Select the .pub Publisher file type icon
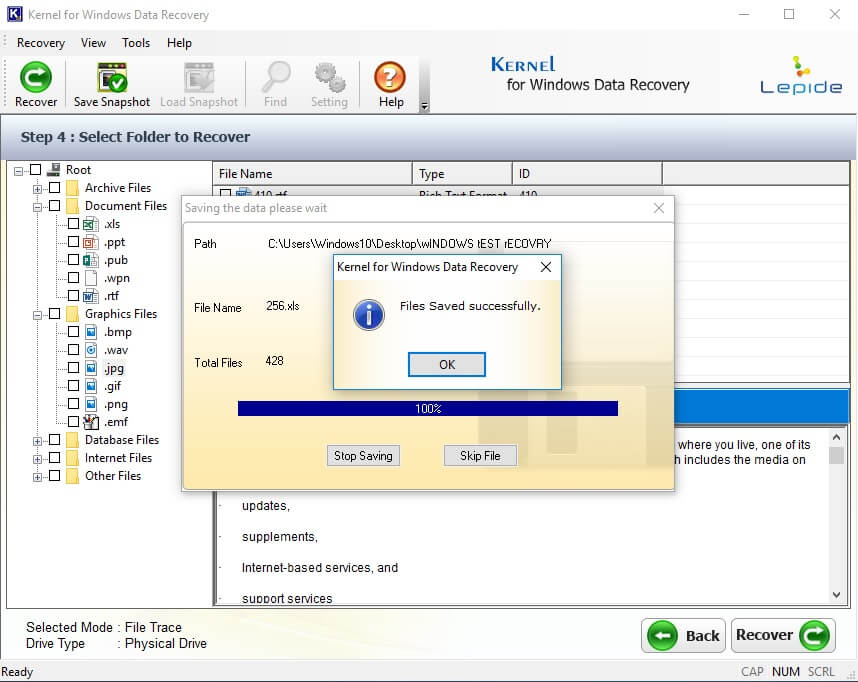The image size is (858, 682). [x=90, y=261]
